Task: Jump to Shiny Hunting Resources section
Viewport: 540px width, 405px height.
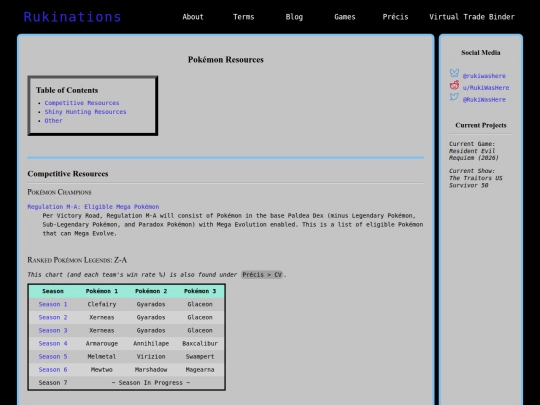Action: click(85, 112)
